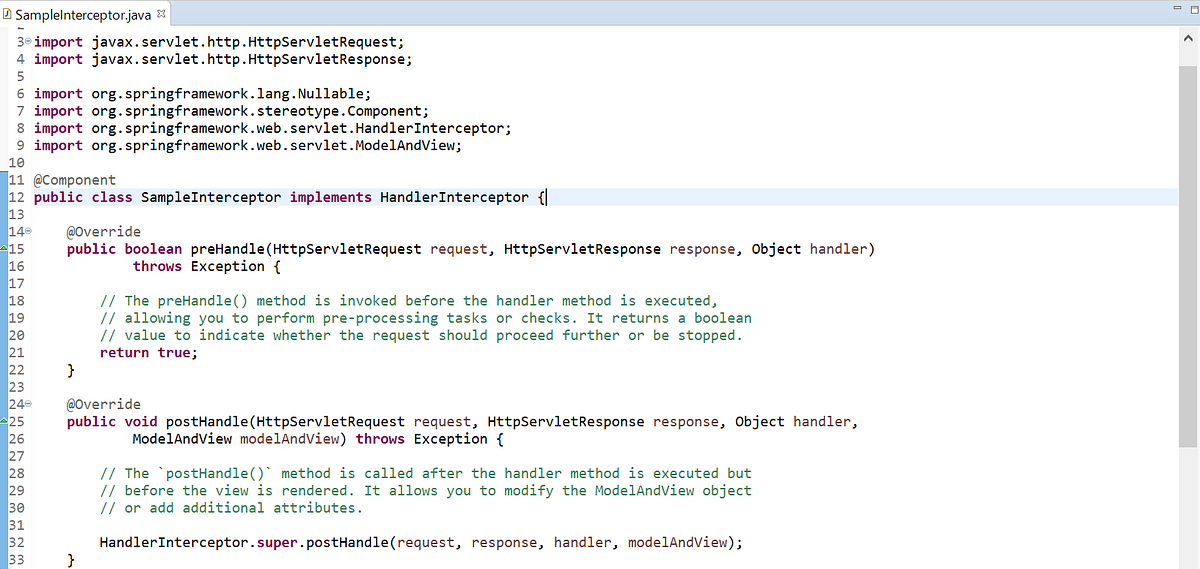1200x569 pixels.
Task: Click the void keyword on line 25
Action: pyautogui.click(x=141, y=421)
